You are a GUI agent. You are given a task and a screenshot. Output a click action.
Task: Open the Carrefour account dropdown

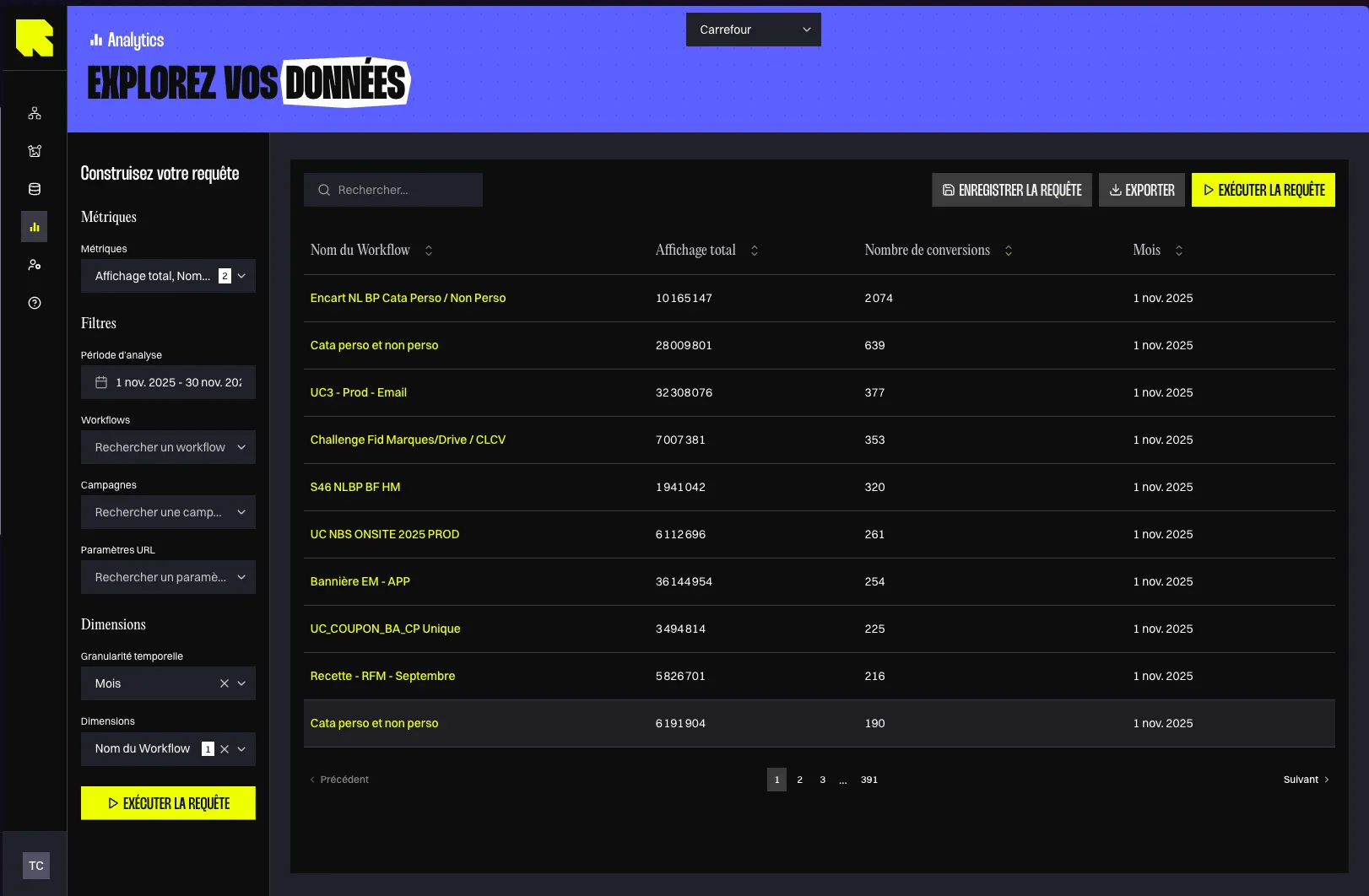[x=754, y=30]
